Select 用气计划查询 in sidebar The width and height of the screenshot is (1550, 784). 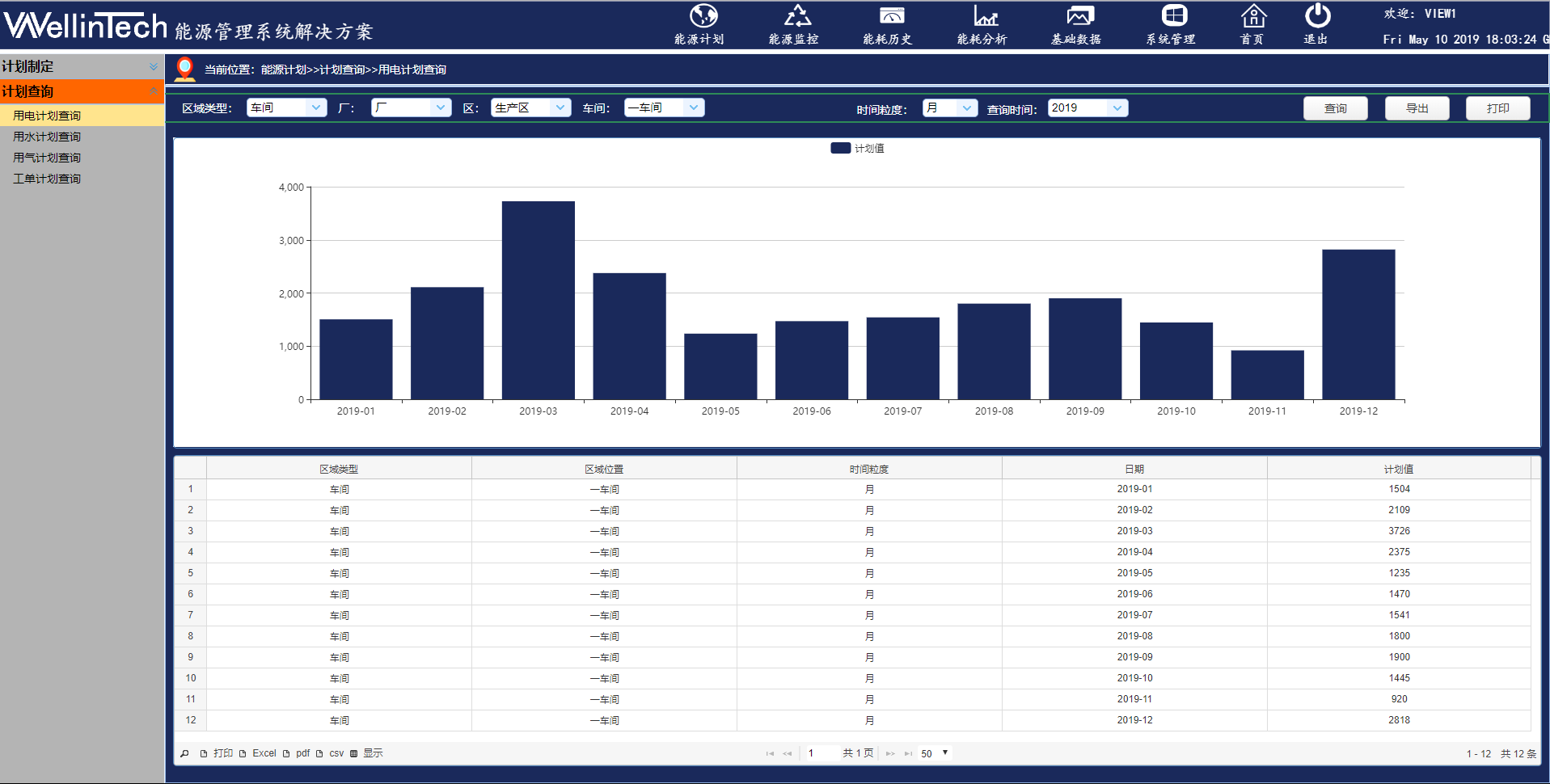[82, 158]
